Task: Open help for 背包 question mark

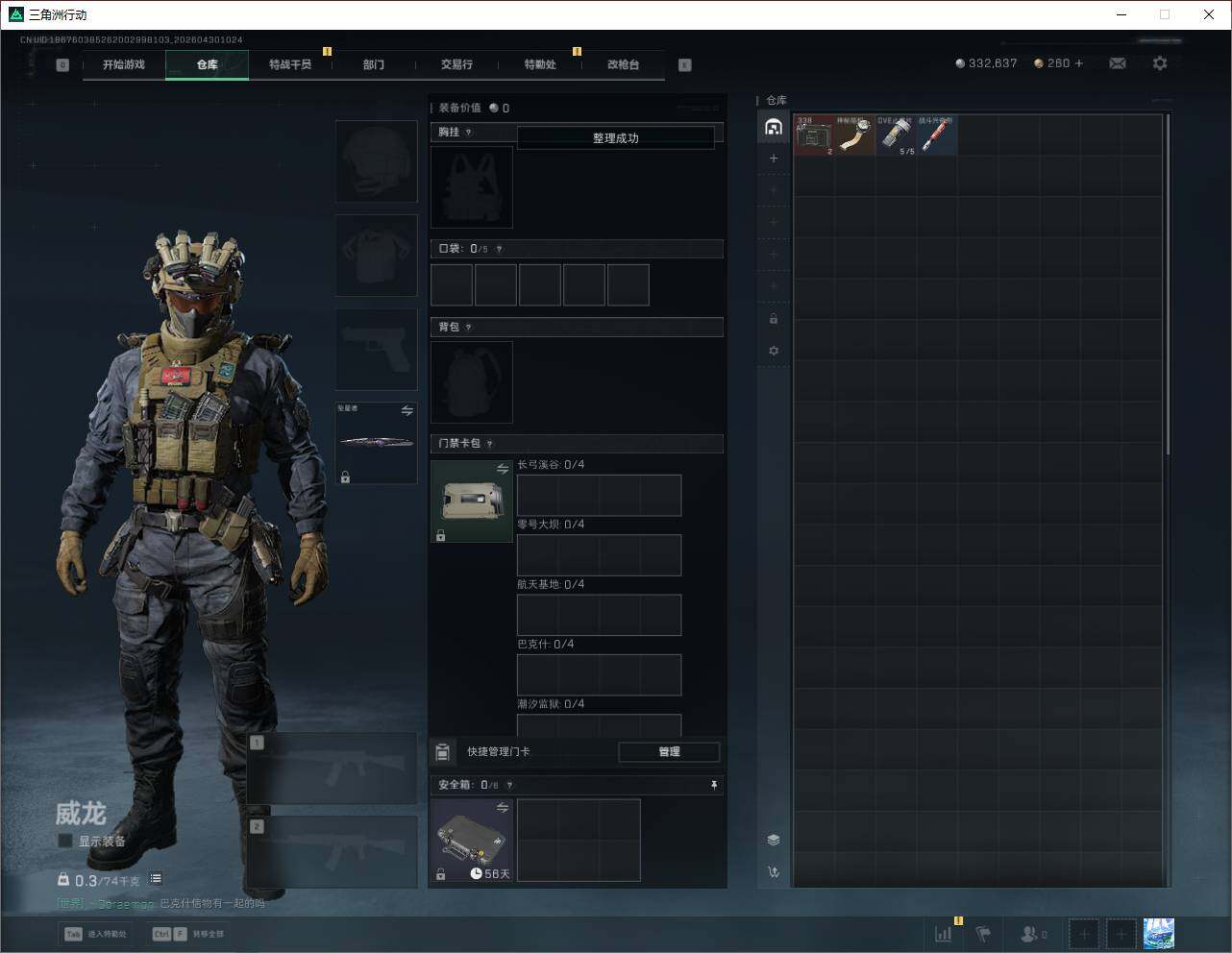Action: 468,328
